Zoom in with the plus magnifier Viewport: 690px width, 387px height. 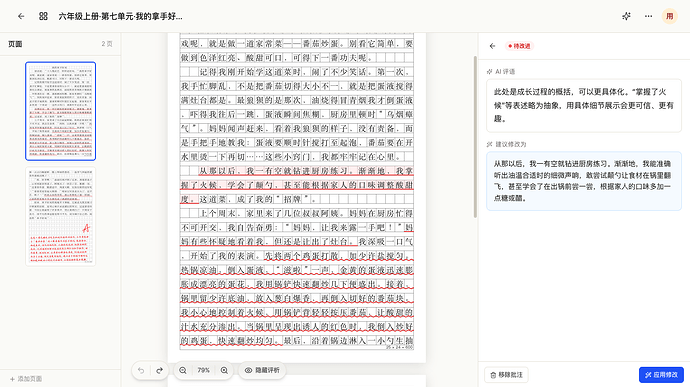(224, 370)
